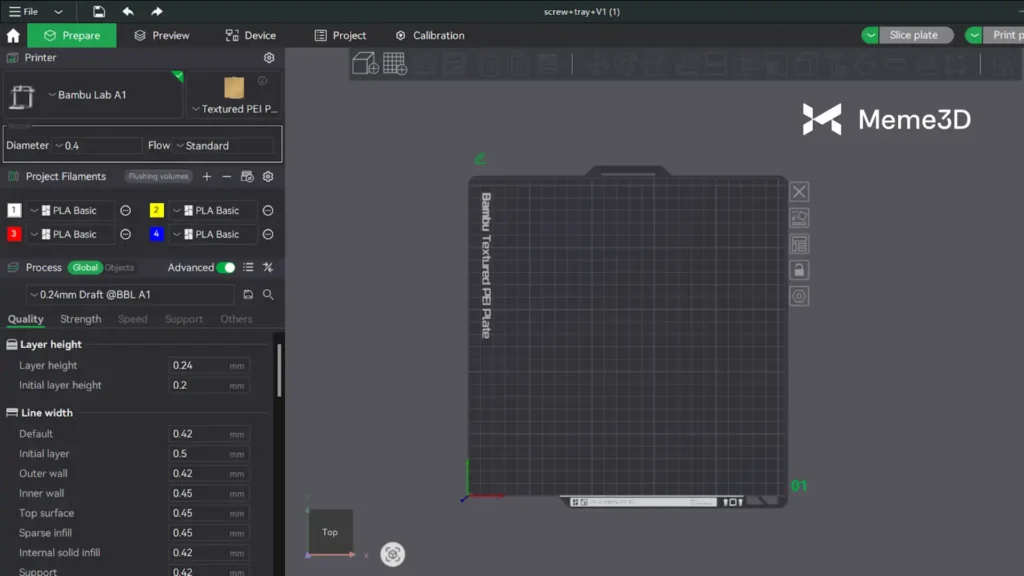Click the yellow filament 2 color swatch
1024x576 pixels.
(157, 211)
